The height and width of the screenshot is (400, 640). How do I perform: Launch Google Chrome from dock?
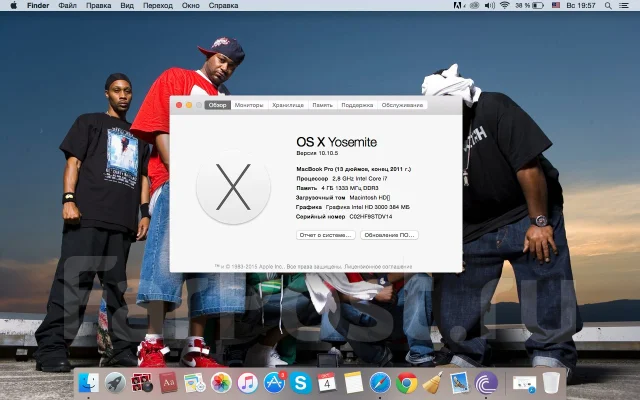click(x=407, y=383)
